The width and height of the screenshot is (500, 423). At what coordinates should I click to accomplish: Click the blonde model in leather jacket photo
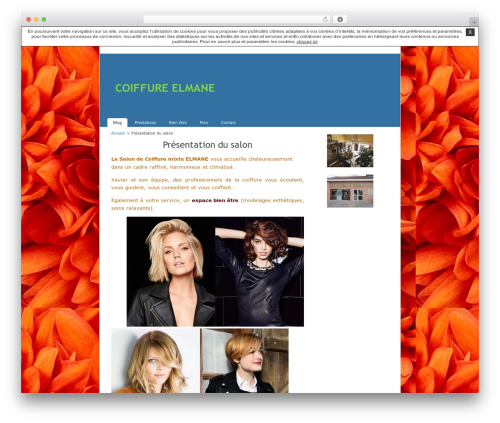click(171, 272)
